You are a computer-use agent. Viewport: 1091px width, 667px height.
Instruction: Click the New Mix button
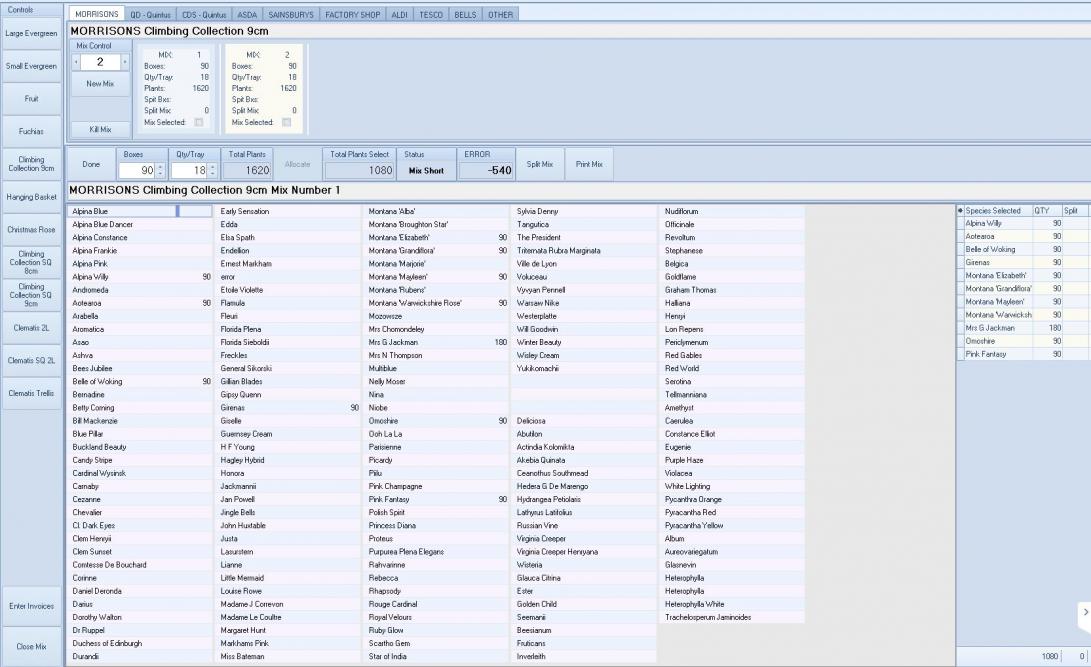click(x=100, y=83)
